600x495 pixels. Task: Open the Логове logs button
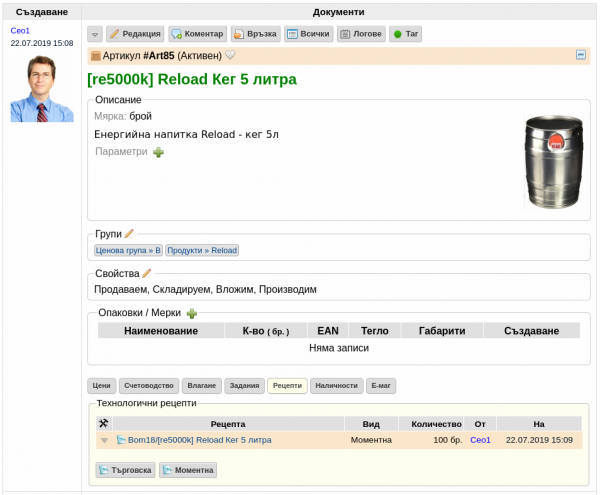point(361,34)
